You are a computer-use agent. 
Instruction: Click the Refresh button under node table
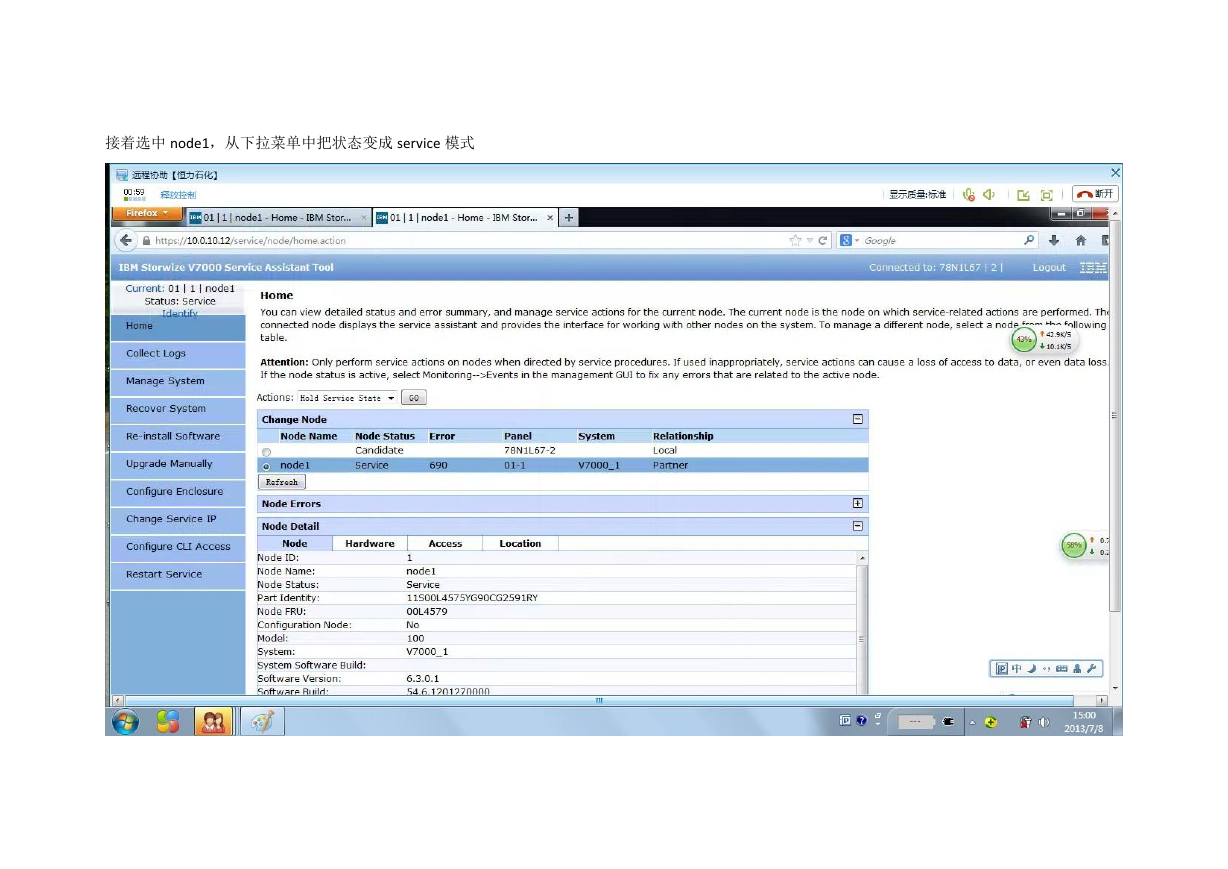click(x=282, y=482)
